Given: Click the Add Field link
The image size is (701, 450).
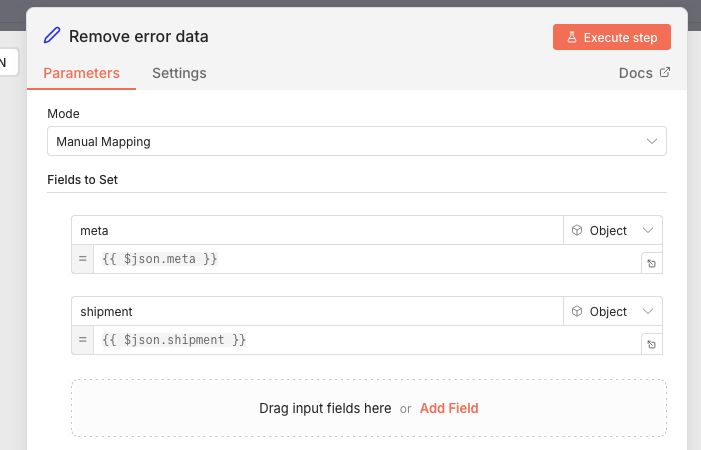Looking at the screenshot, I should tap(449, 408).
